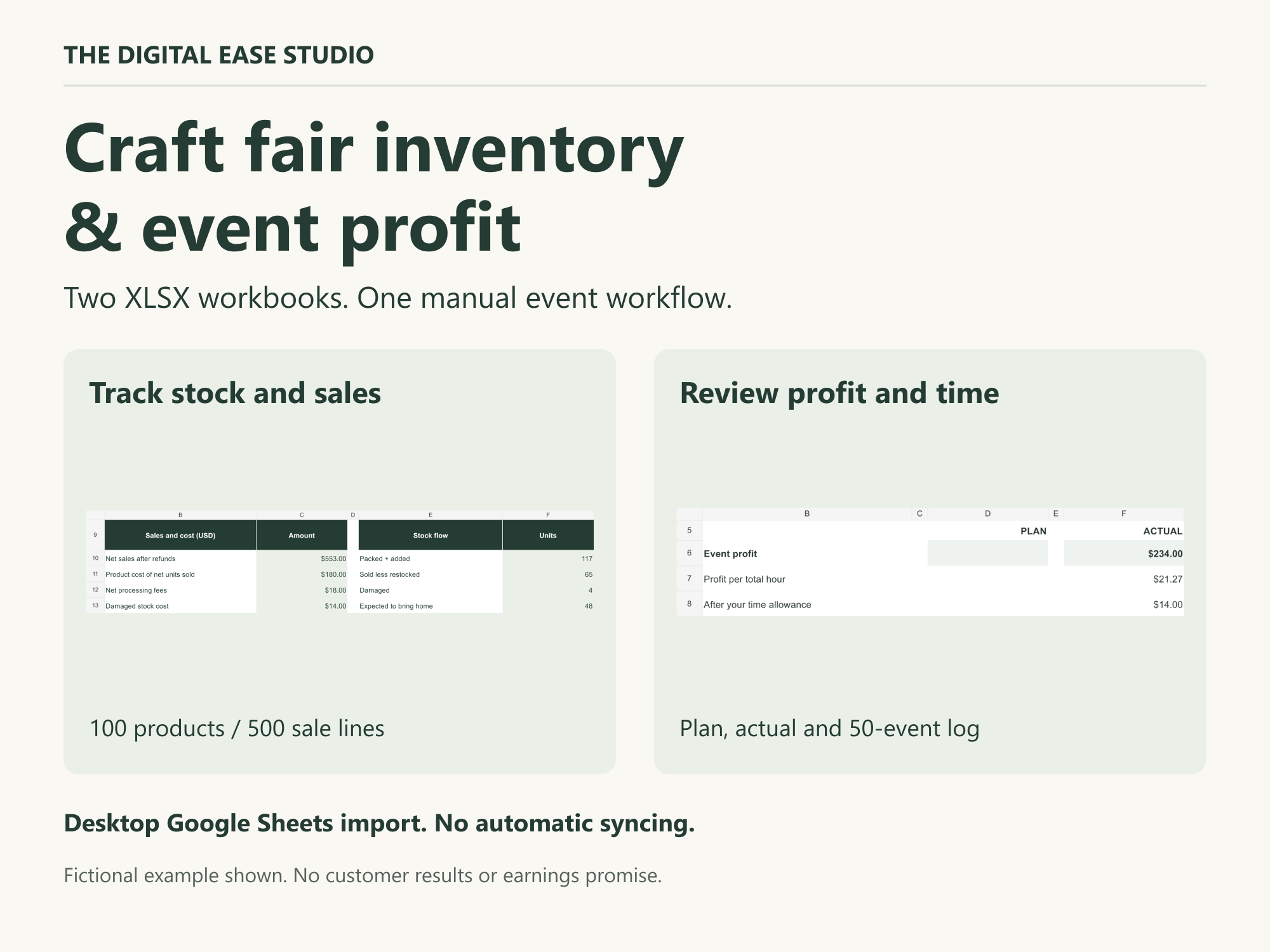Click the 'ACTUAL' column heading

coord(1163,531)
